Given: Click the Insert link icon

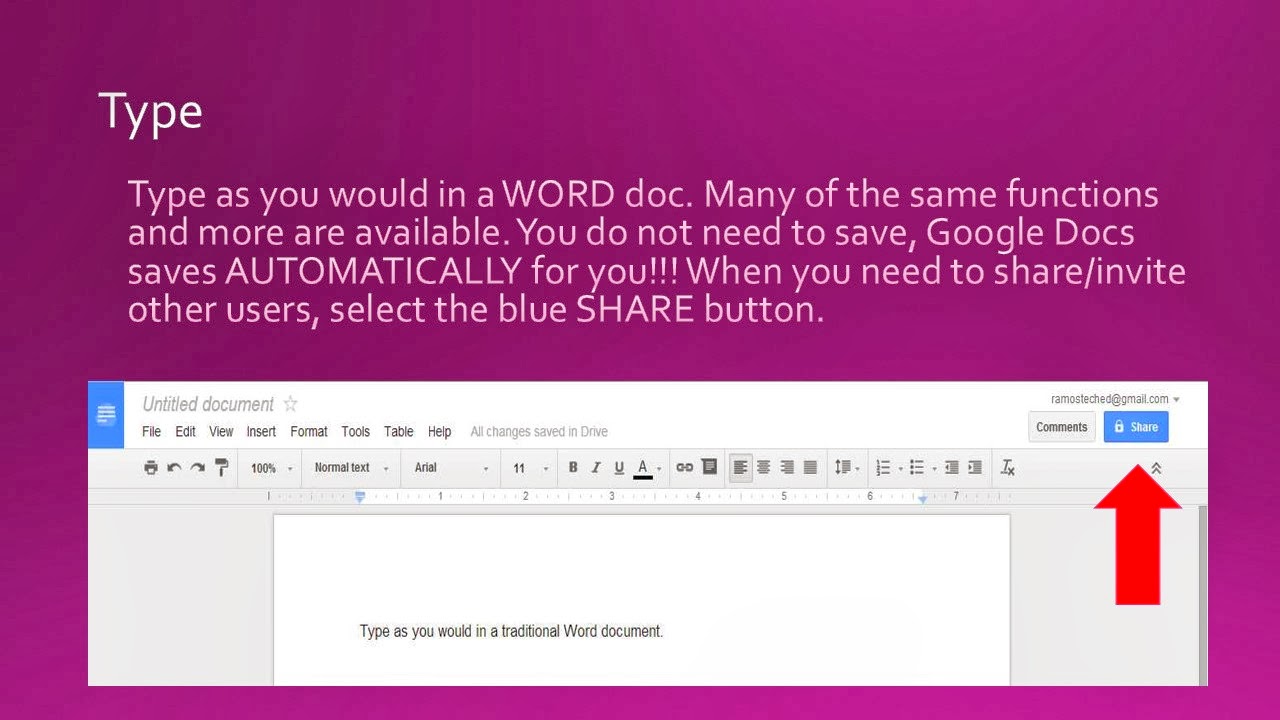Looking at the screenshot, I should (685, 467).
